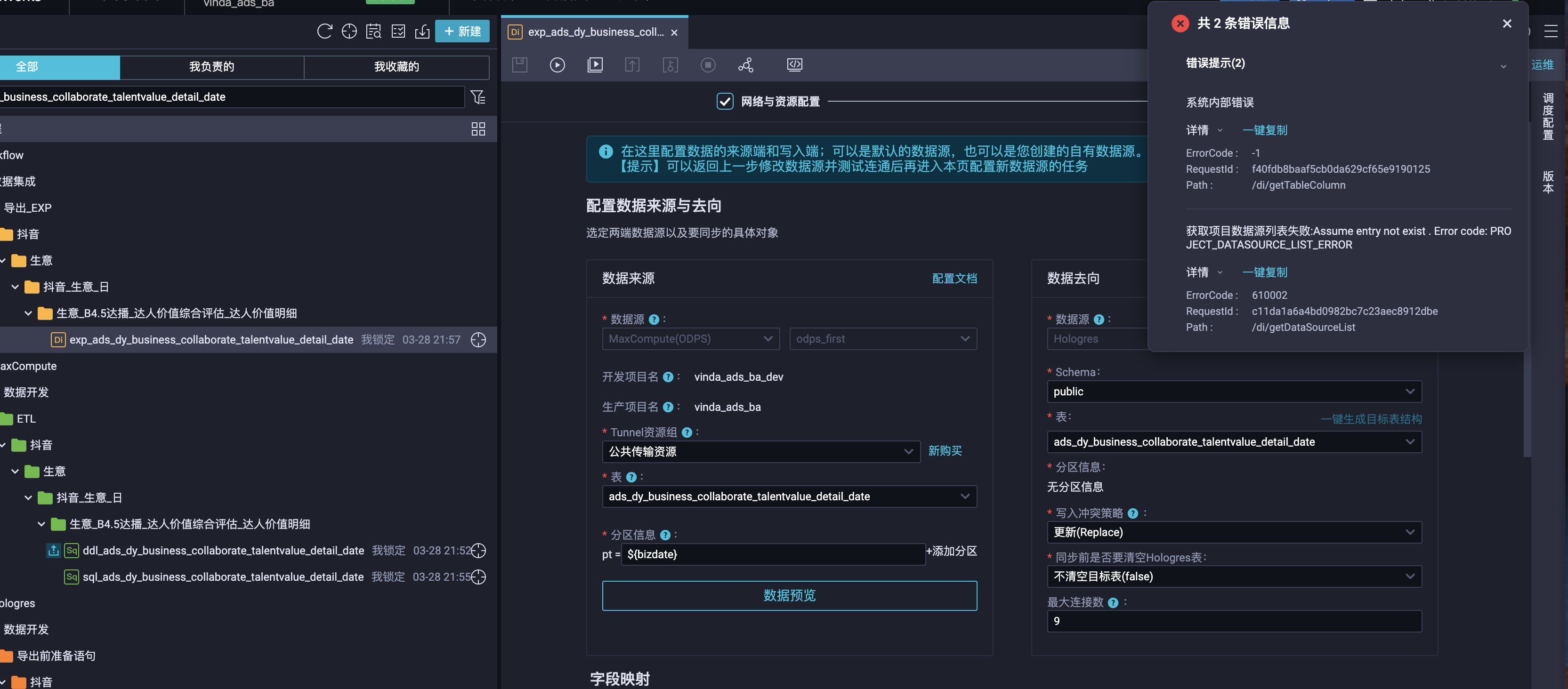Image resolution: width=1568 pixels, height=689 pixels.
Task: Open the destination table dropdown
Action: click(1235, 442)
